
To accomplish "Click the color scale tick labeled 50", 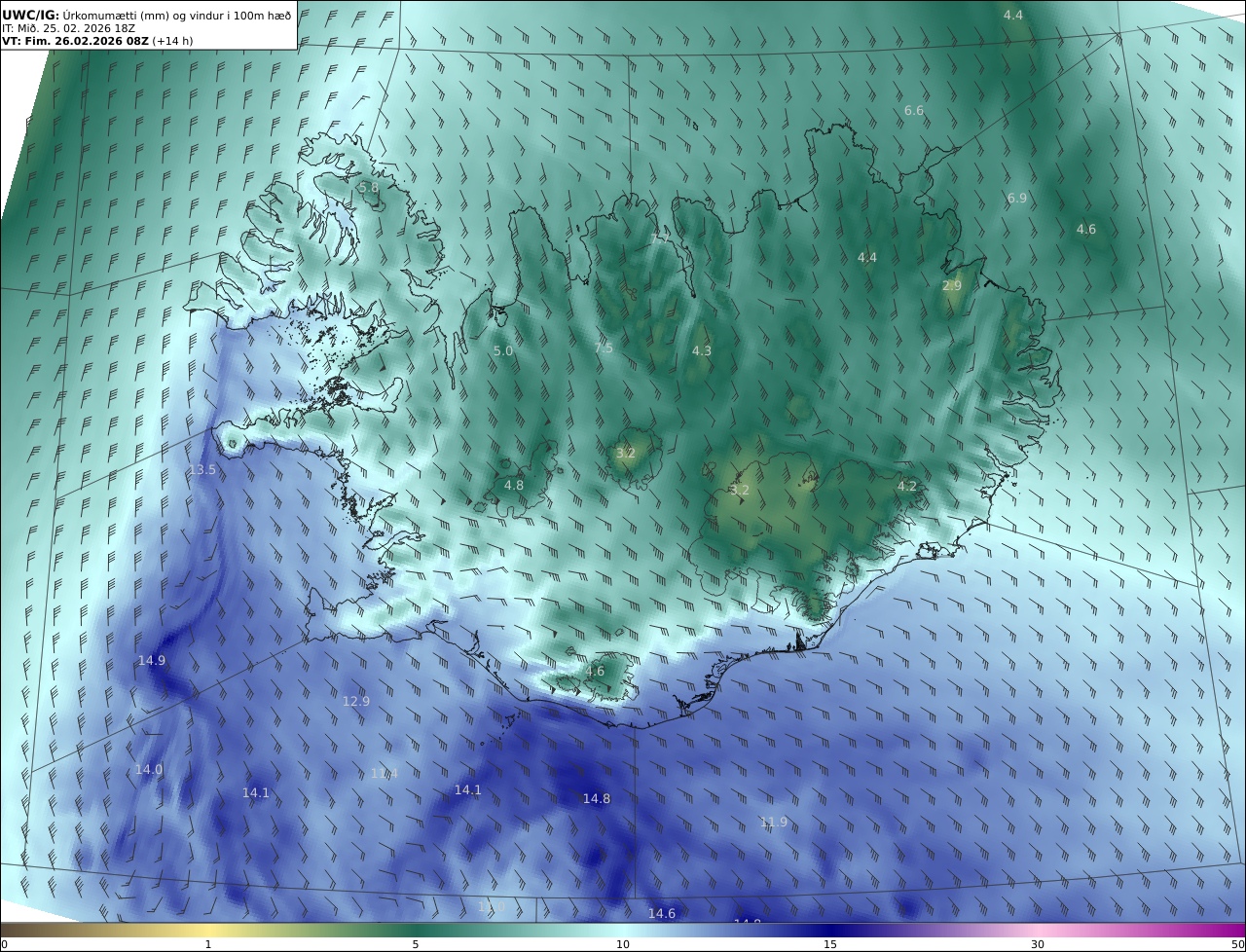I will coord(1237,944).
